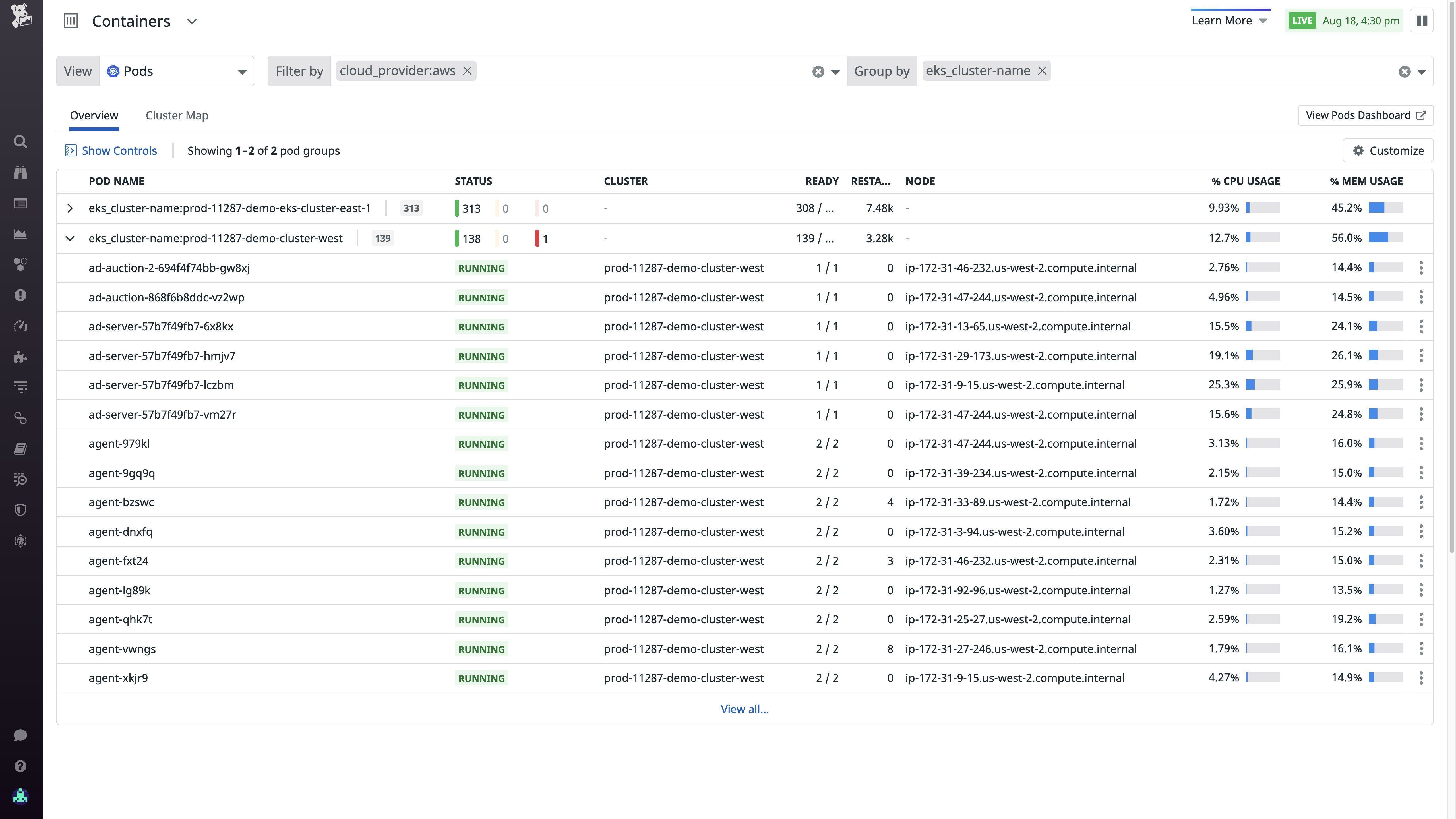Open the three-dot menu for agent-xkjr9
Viewport: 1456px width, 819px height.
pyautogui.click(x=1421, y=678)
